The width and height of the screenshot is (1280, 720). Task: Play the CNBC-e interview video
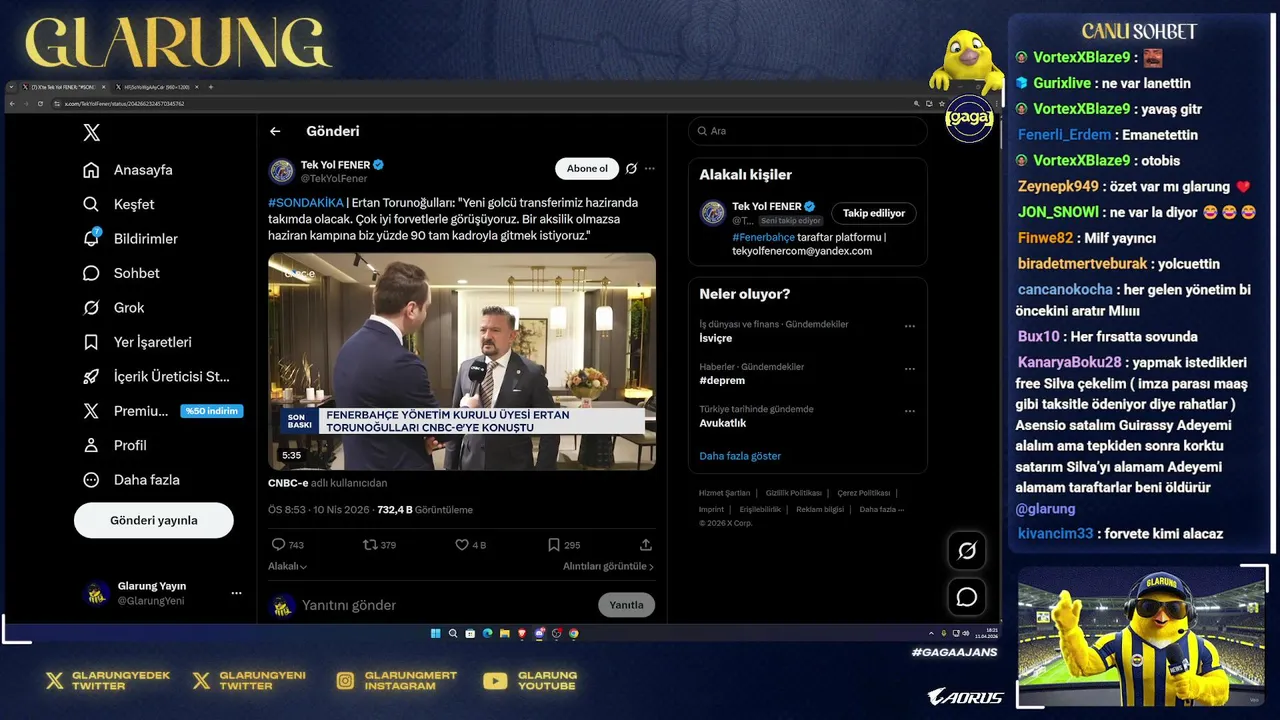[462, 361]
